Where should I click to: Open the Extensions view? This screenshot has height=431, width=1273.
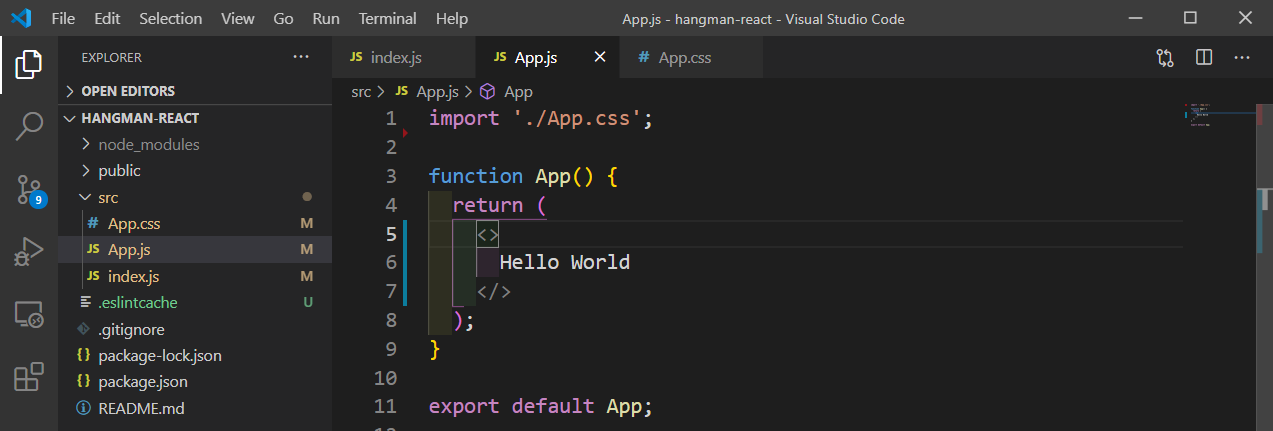pos(29,377)
